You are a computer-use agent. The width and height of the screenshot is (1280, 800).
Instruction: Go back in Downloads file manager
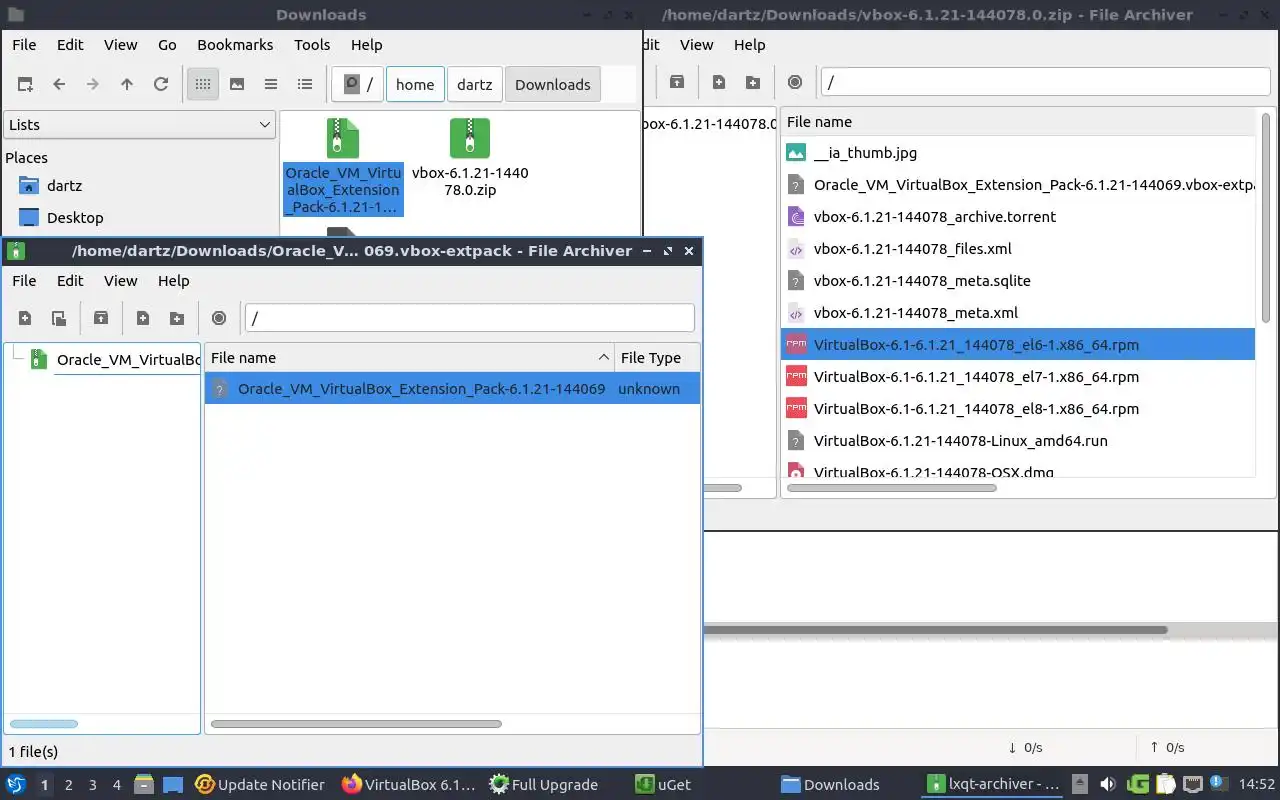point(59,85)
